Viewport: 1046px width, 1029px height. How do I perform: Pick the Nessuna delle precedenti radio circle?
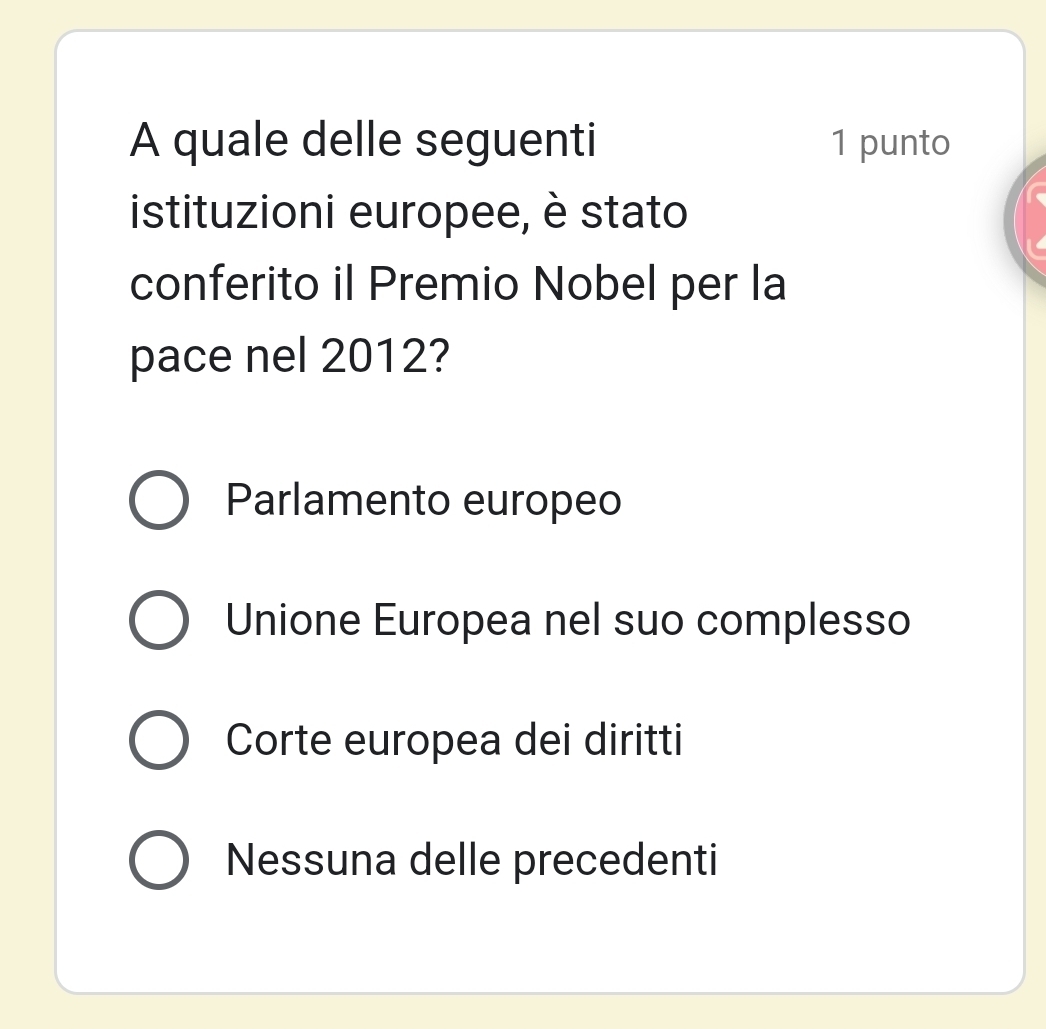(158, 860)
